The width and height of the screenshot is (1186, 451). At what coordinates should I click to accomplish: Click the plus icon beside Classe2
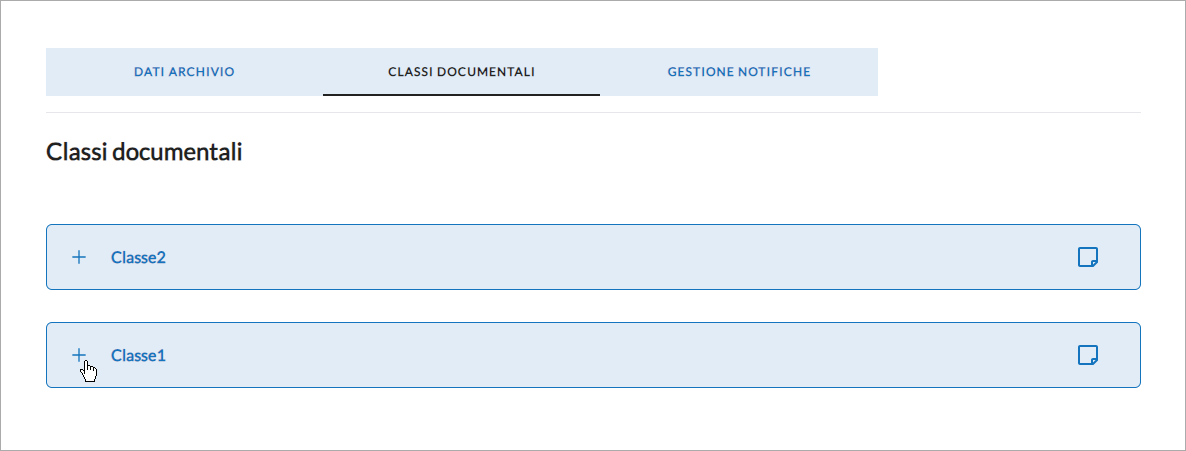[79, 257]
